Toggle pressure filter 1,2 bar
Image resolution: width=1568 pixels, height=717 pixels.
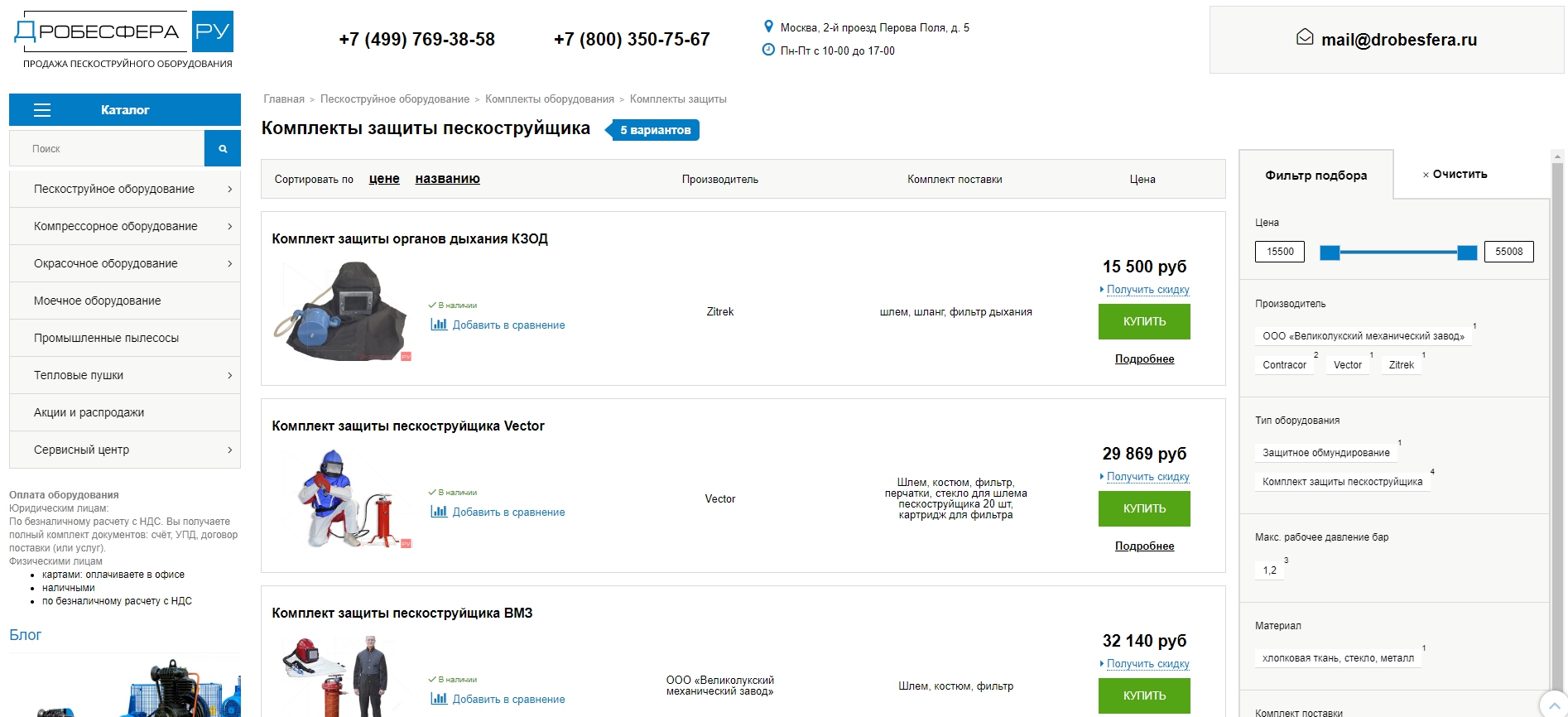coord(1269,570)
